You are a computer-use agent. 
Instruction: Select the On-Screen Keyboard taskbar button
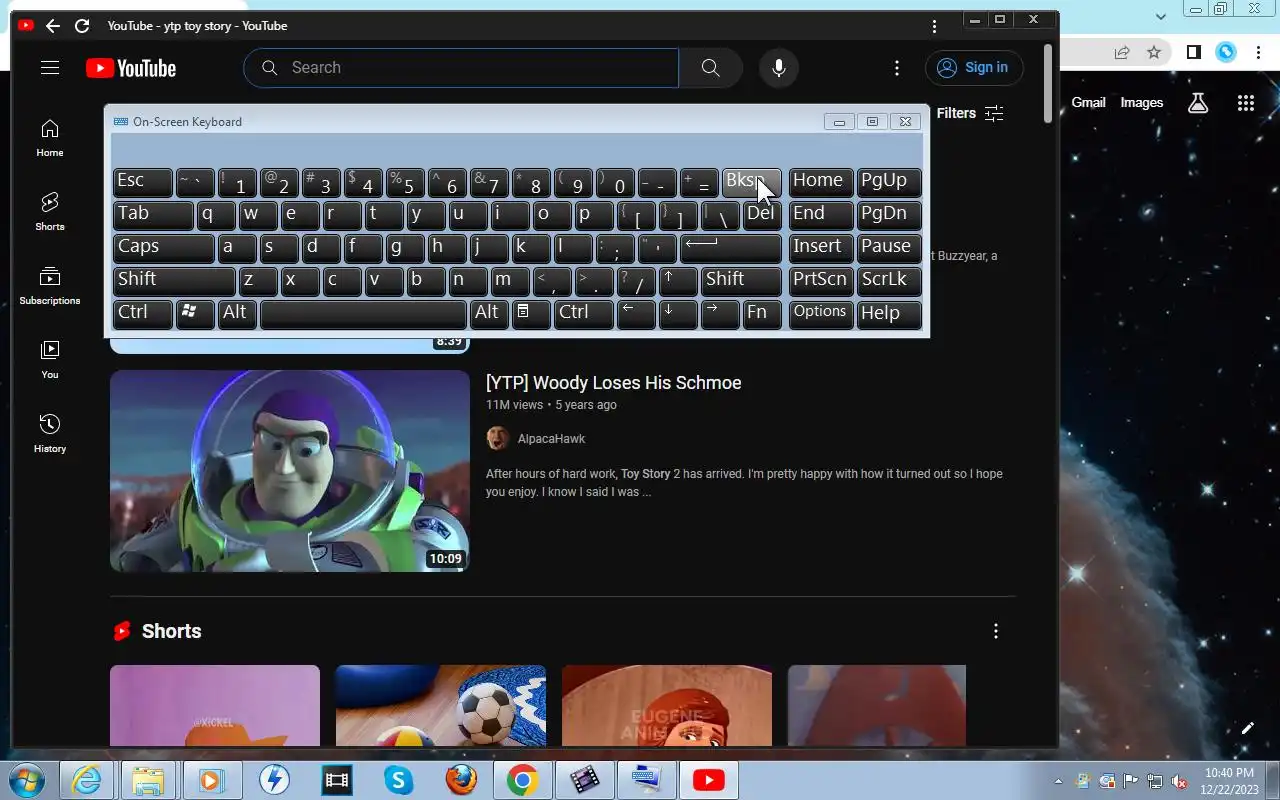pos(646,780)
